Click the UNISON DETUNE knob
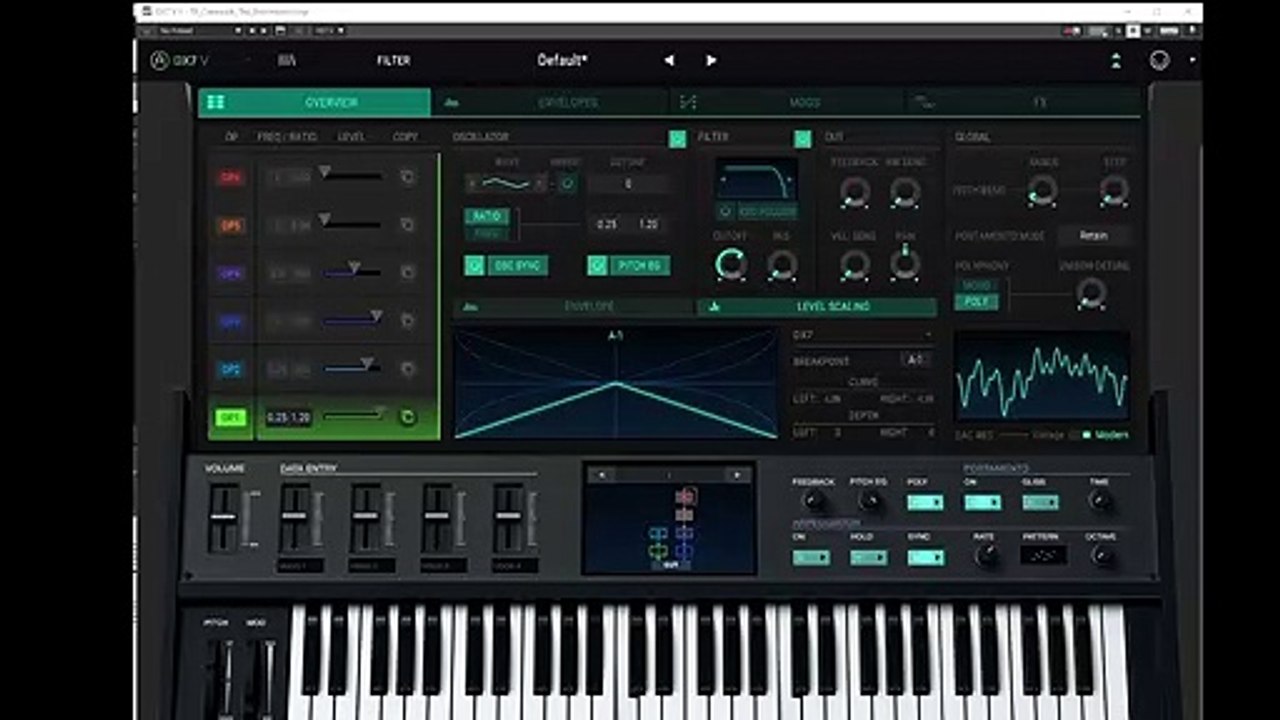Screen dimensions: 1280x720 [1092, 293]
